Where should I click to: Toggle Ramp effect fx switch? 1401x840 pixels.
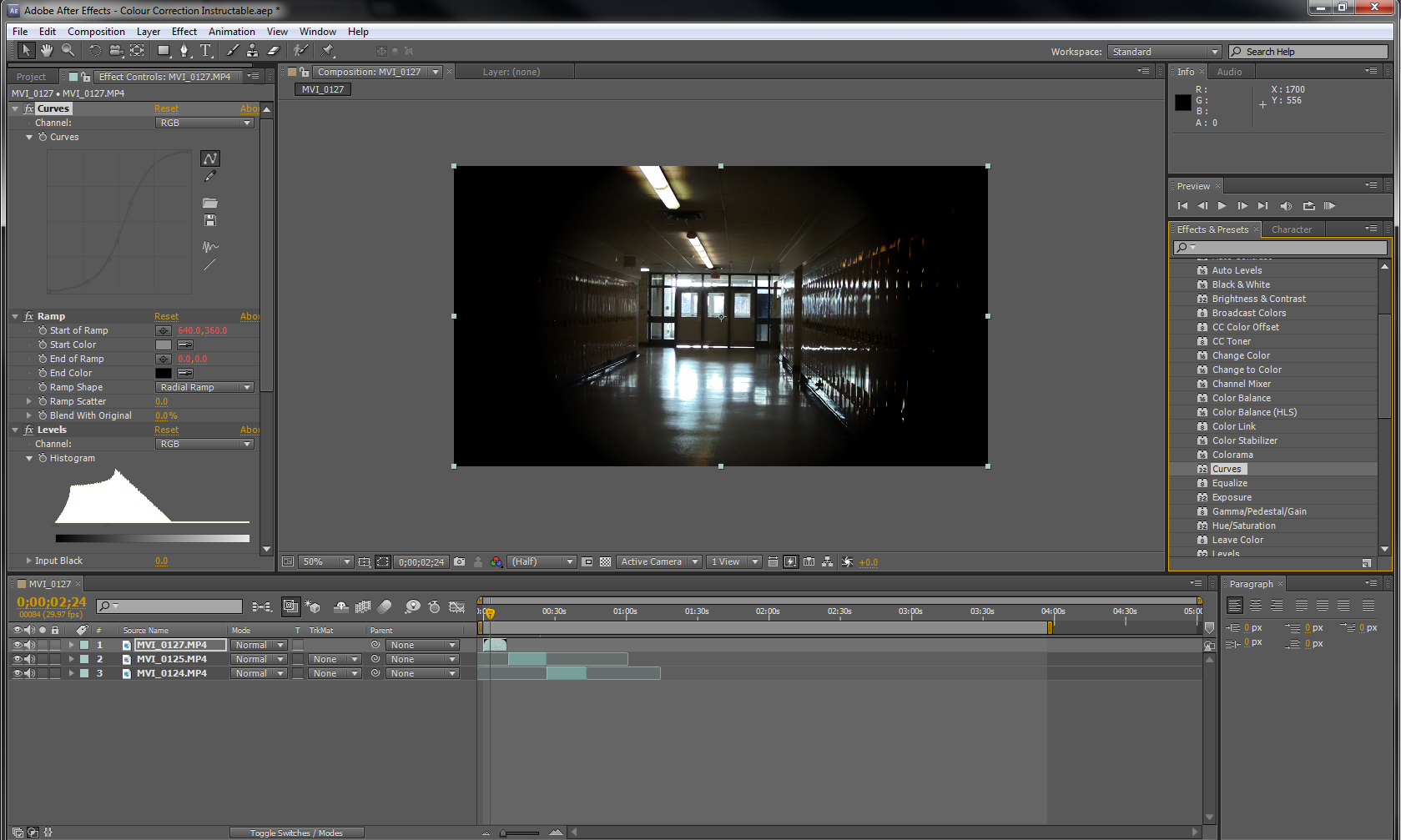(x=29, y=316)
